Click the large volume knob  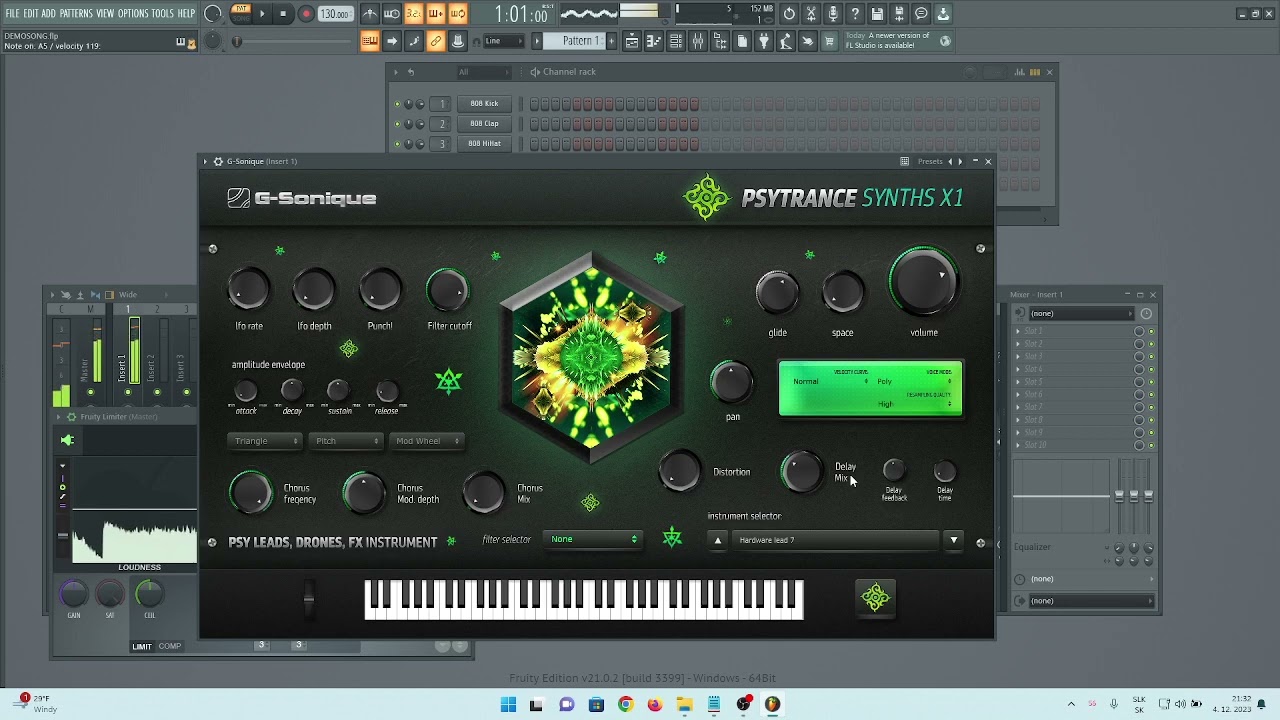point(923,282)
